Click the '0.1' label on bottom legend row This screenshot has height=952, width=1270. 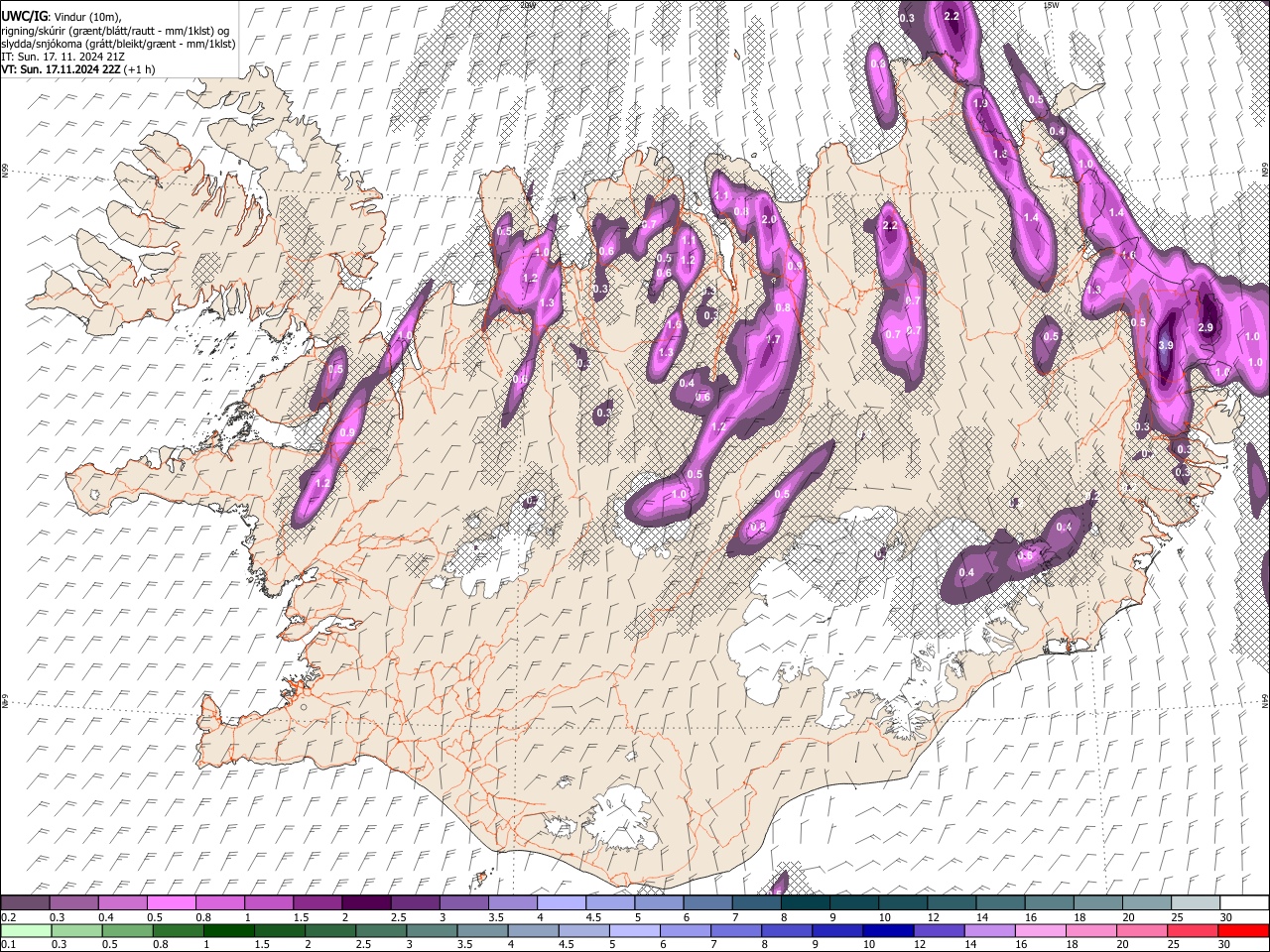pyautogui.click(x=8, y=945)
